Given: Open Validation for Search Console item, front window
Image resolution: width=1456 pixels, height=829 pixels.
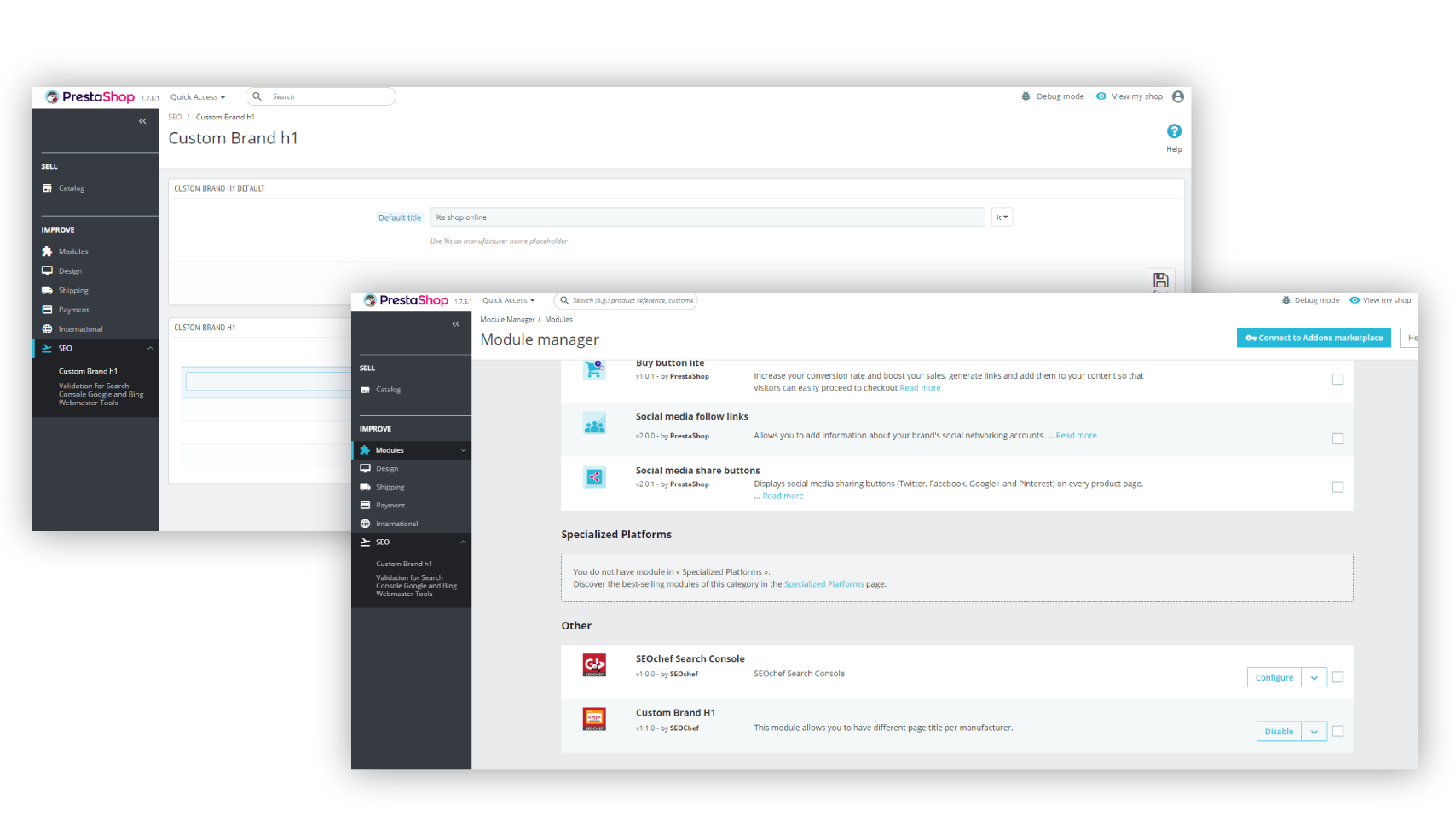Looking at the screenshot, I should pos(416,586).
